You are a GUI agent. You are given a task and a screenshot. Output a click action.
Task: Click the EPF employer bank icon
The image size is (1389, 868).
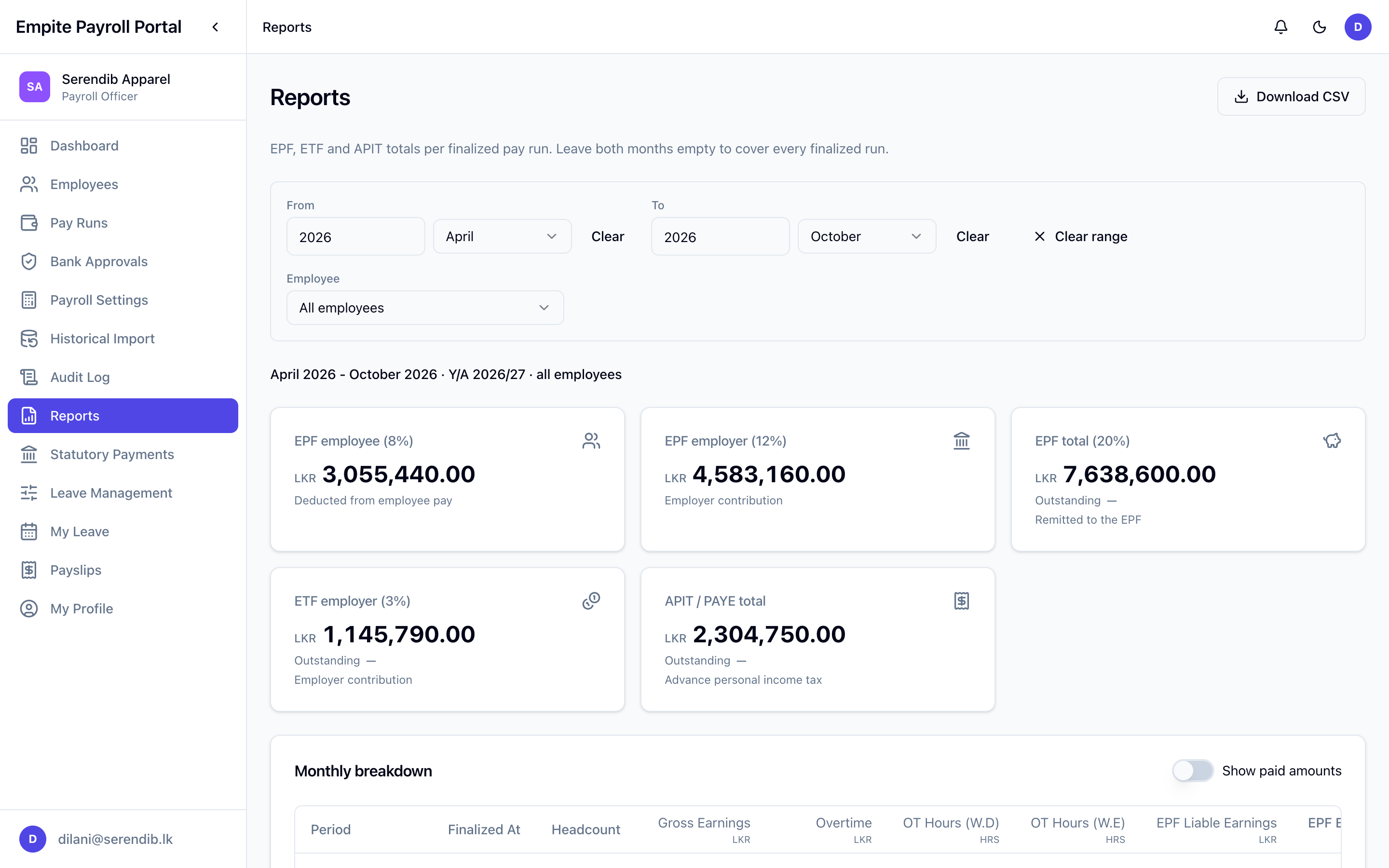pyautogui.click(x=961, y=441)
